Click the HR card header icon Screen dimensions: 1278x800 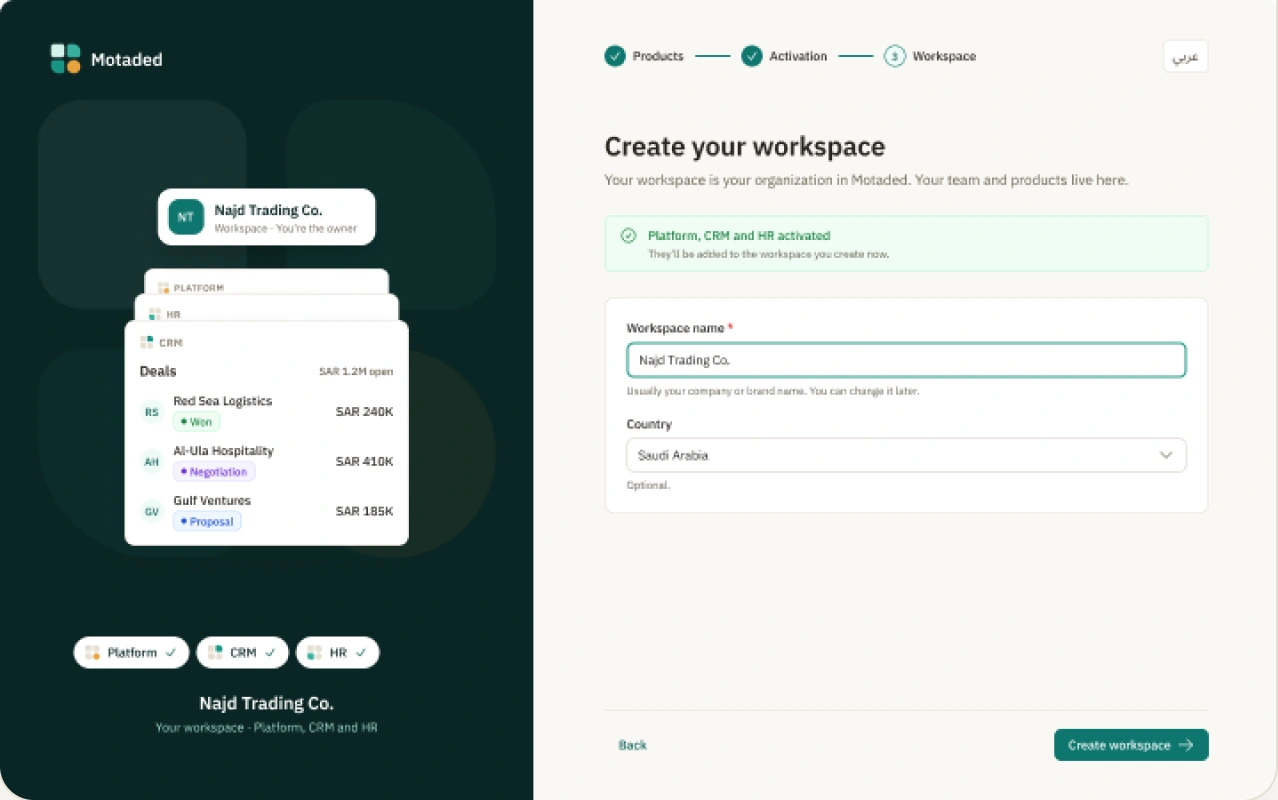pyautogui.click(x=156, y=314)
